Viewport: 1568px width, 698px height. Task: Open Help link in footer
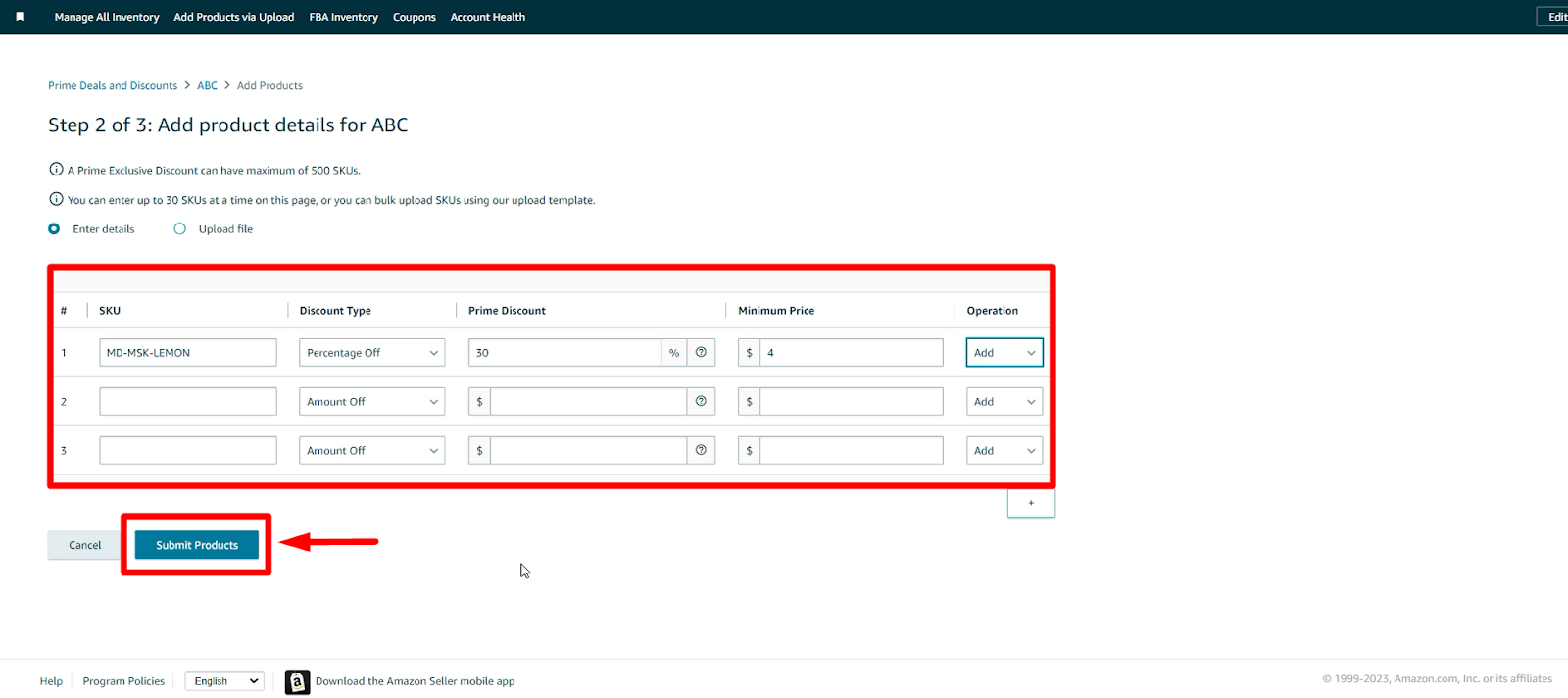click(51, 681)
